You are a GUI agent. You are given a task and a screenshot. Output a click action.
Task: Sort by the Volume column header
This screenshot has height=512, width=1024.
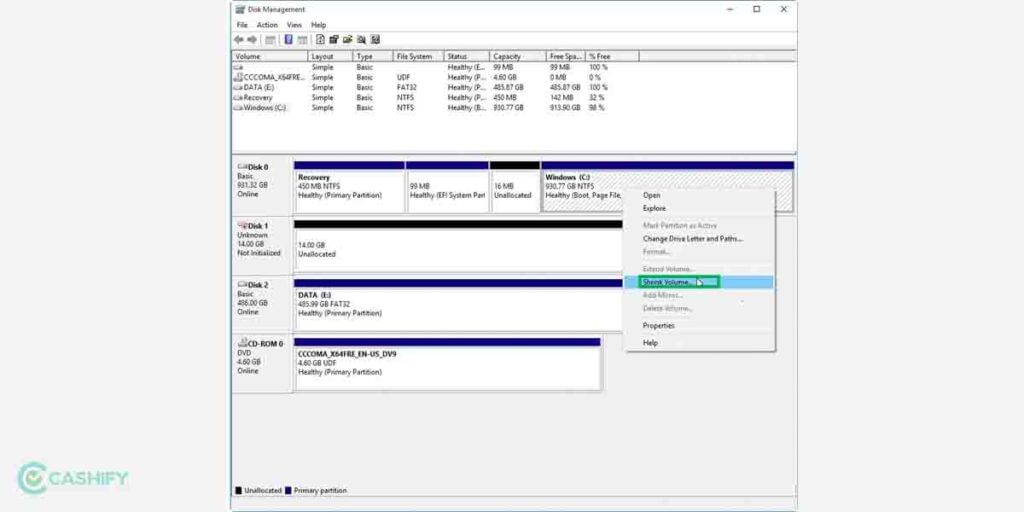click(270, 57)
